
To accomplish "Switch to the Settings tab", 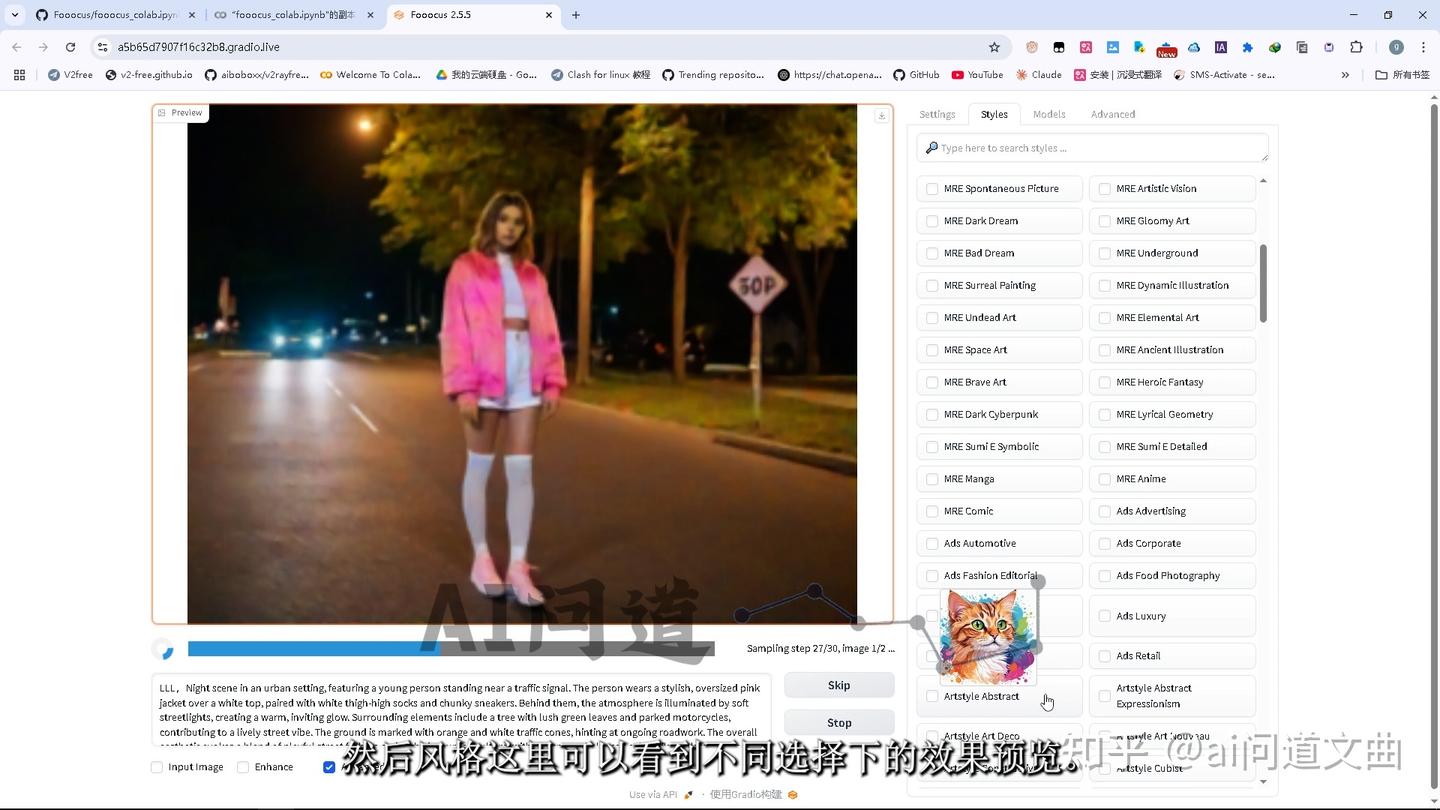I will tap(936, 114).
